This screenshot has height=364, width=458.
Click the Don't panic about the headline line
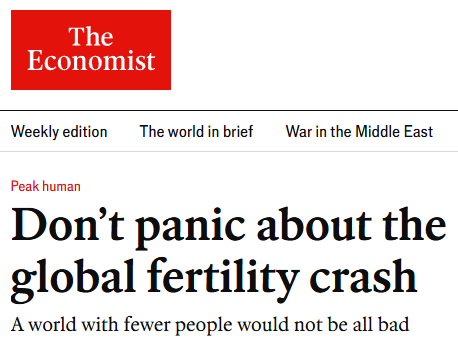(x=229, y=228)
